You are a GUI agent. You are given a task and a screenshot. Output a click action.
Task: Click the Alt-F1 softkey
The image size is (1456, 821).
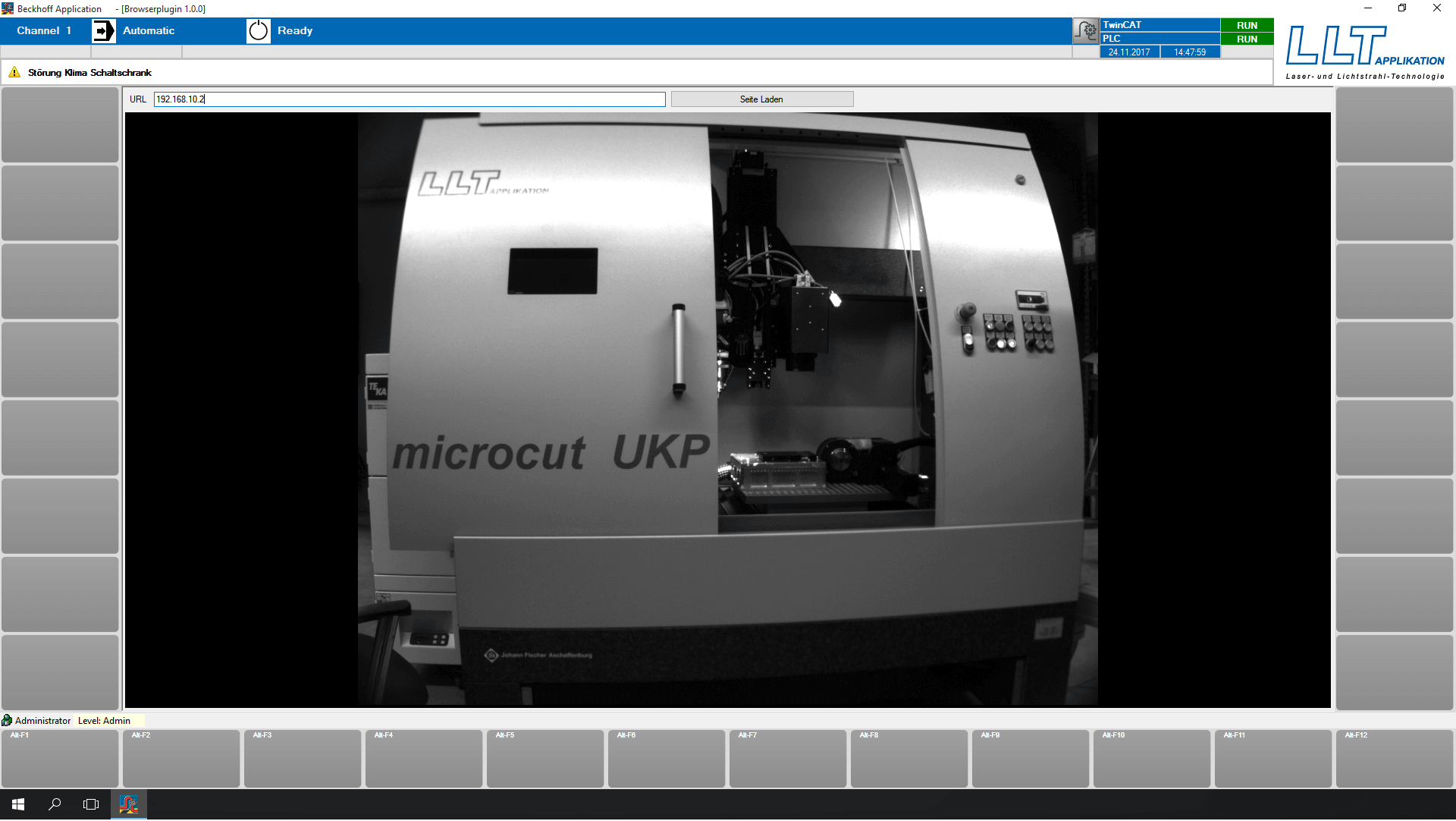pos(60,760)
